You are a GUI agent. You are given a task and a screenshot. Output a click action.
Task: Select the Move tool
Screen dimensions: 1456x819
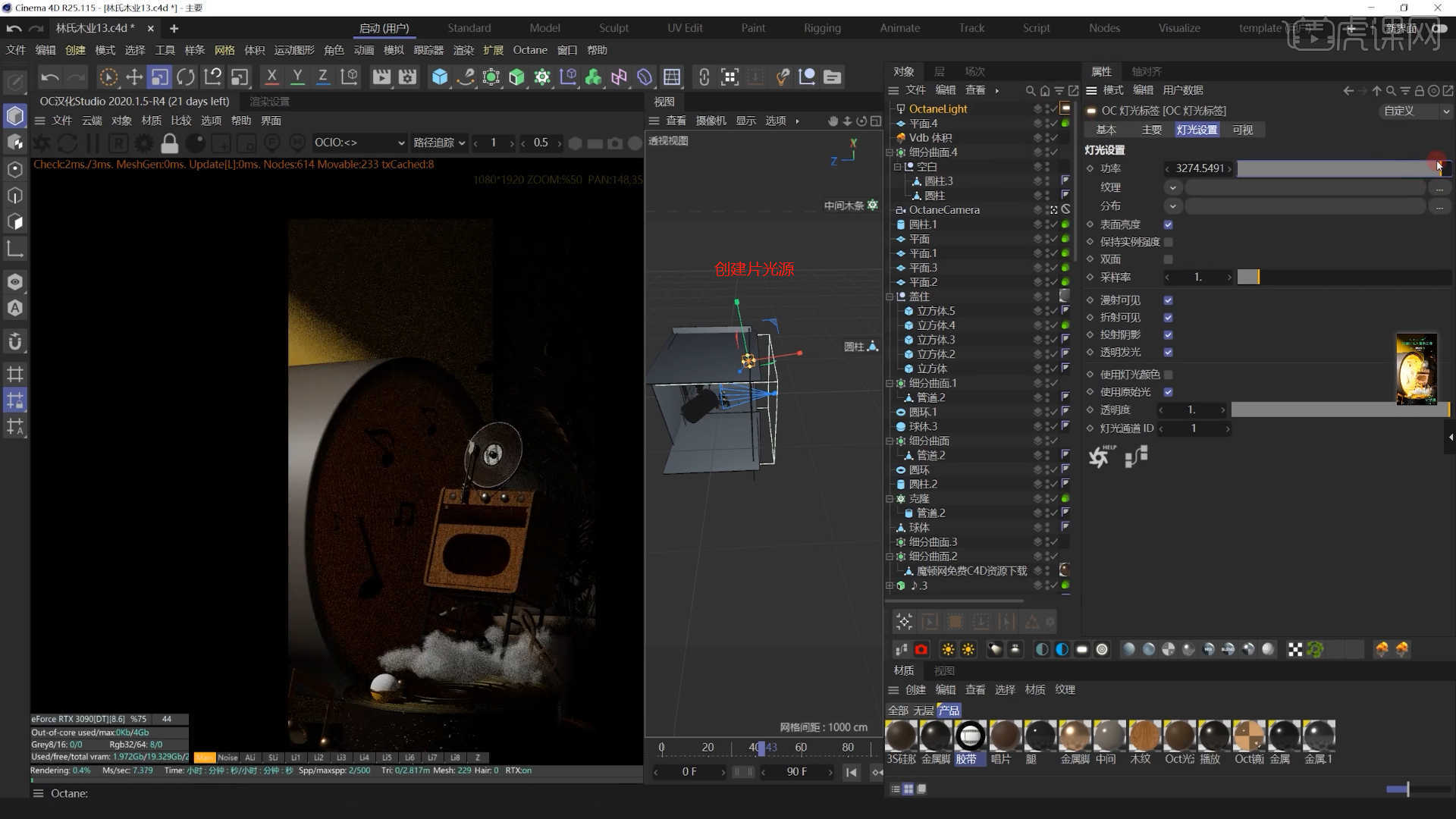134,77
